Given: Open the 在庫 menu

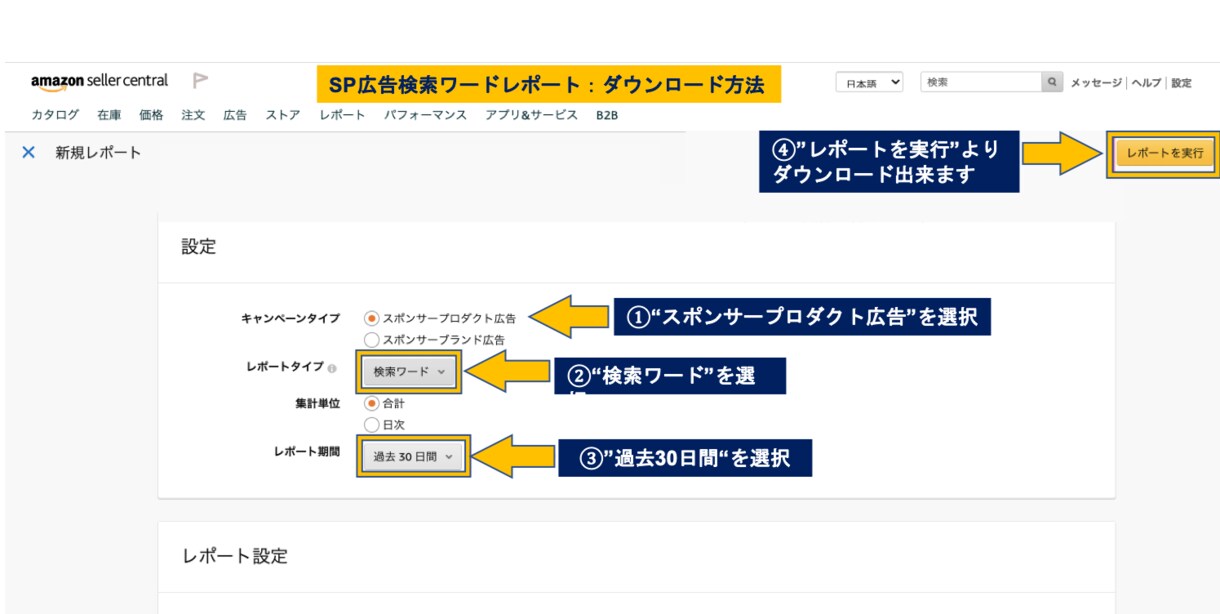Looking at the screenshot, I should [x=109, y=115].
